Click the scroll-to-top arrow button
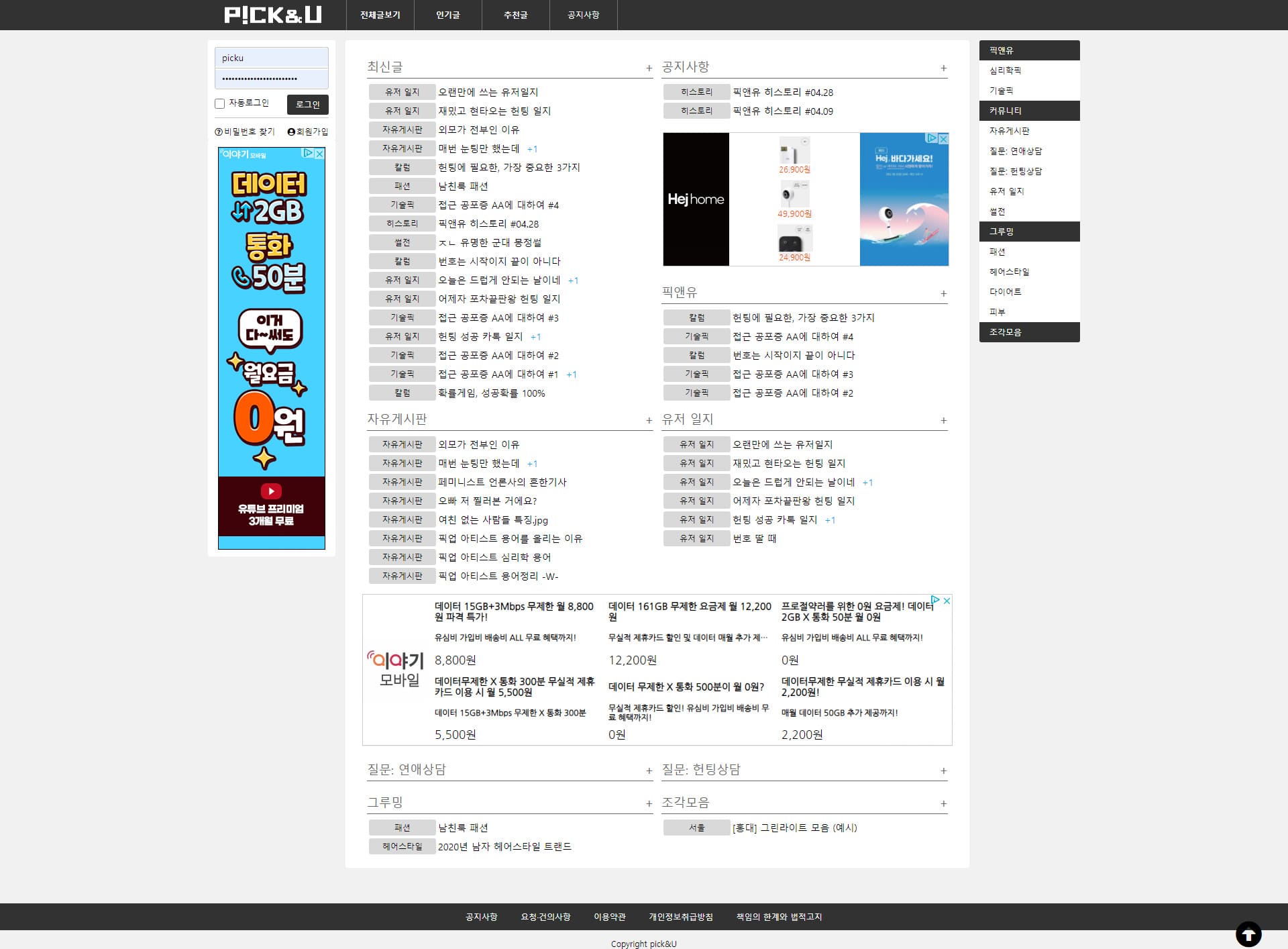The height and width of the screenshot is (949, 1288). pos(1248,933)
